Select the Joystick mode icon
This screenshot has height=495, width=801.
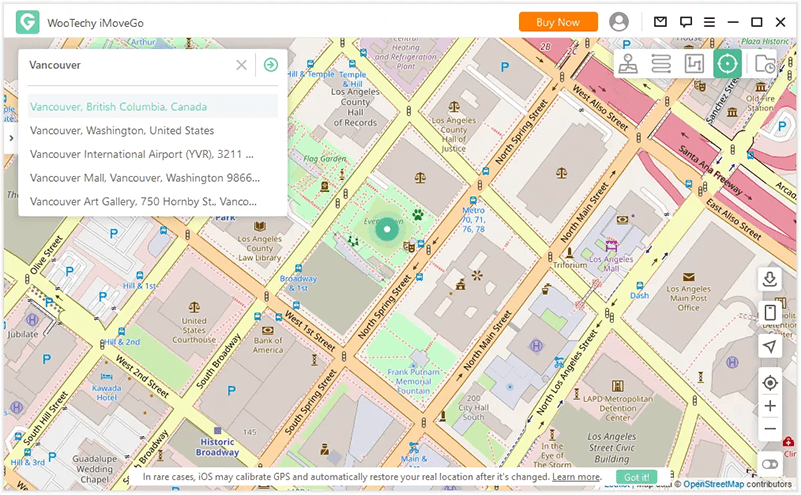(x=629, y=64)
